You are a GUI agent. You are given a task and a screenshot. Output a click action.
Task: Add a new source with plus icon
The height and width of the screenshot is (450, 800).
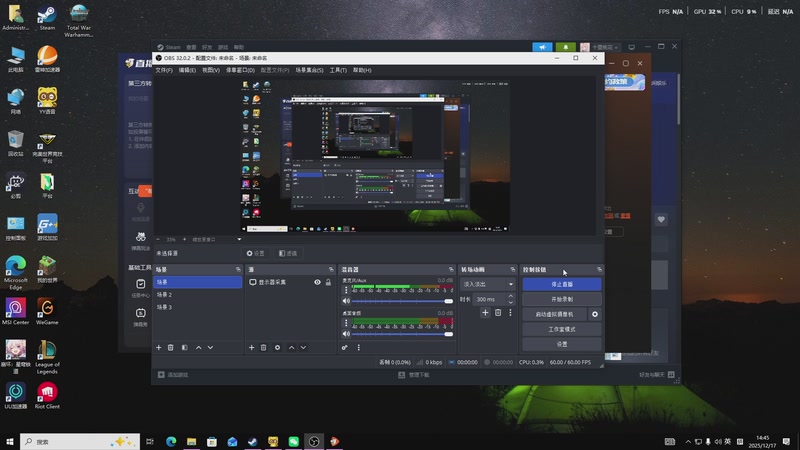[x=251, y=347]
